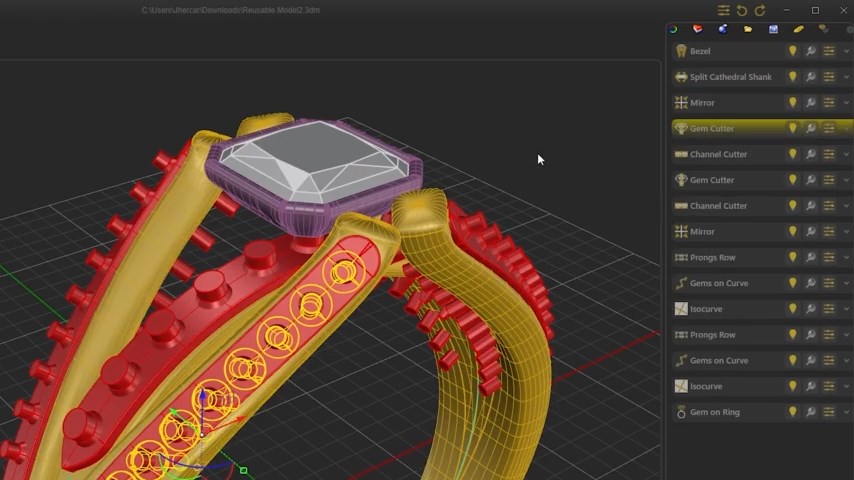Open the yellow folder libraries panel tab
Image resolution: width=854 pixels, height=480 pixels.
click(748, 29)
